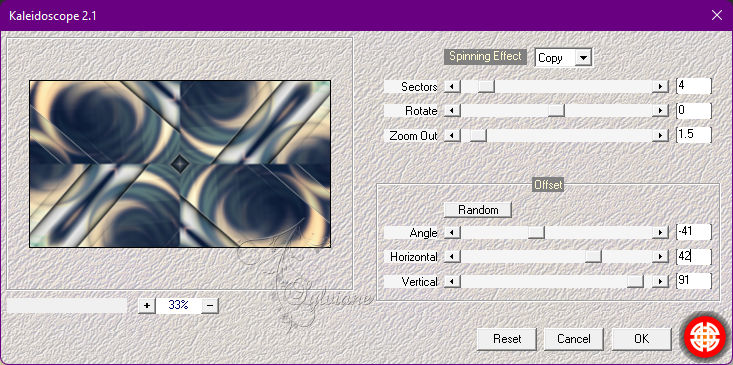Click the Horizontal offset value field
This screenshot has width=733, height=365.
(694, 257)
